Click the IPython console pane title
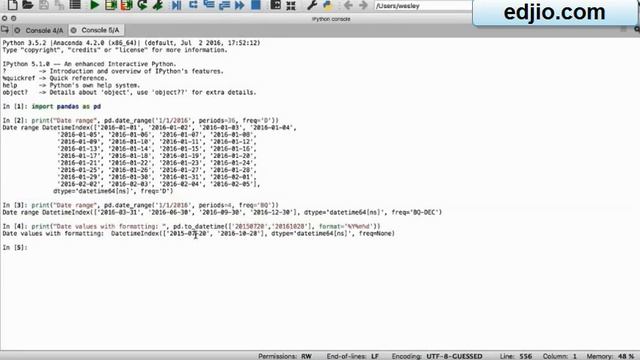The height and width of the screenshot is (360, 640). [x=331, y=19]
